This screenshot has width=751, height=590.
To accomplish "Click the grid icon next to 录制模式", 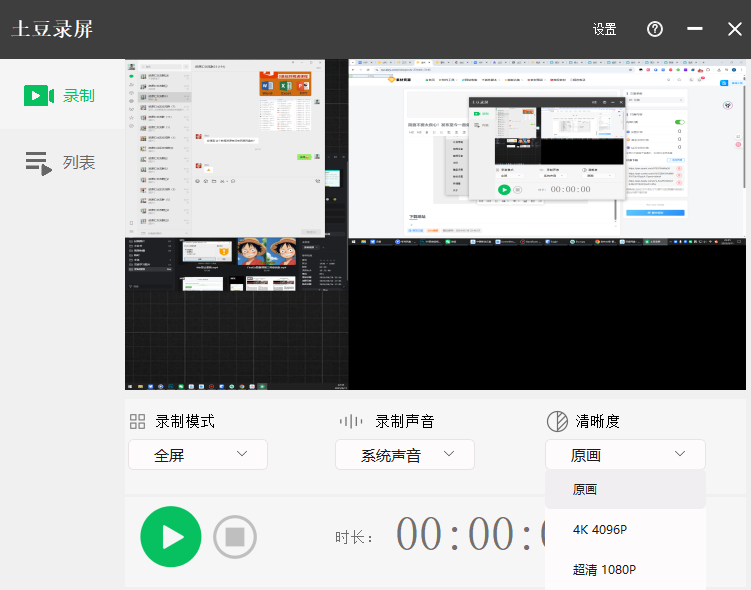I will pyautogui.click(x=138, y=421).
